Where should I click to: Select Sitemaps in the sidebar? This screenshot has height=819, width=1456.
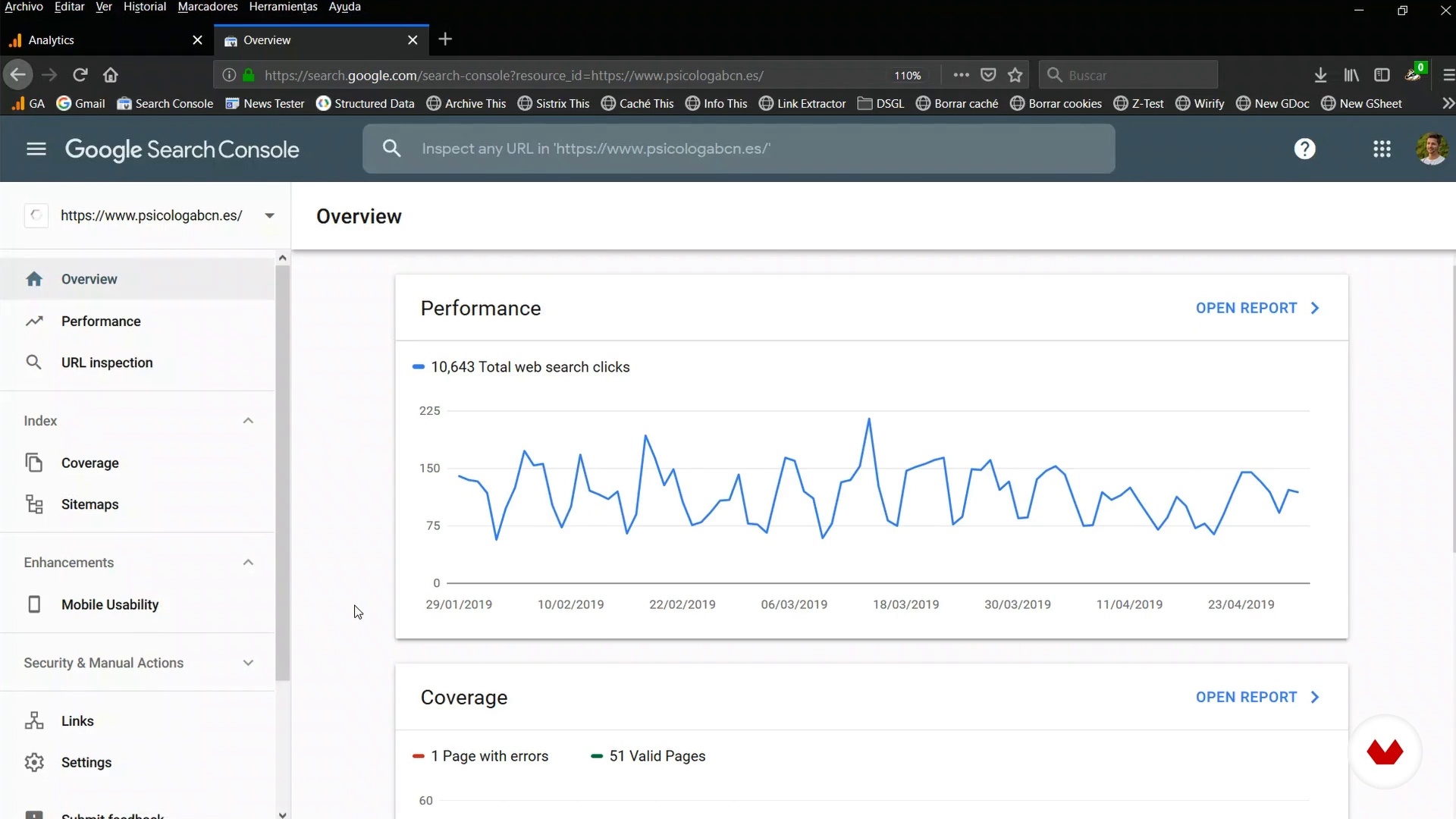click(137, 504)
